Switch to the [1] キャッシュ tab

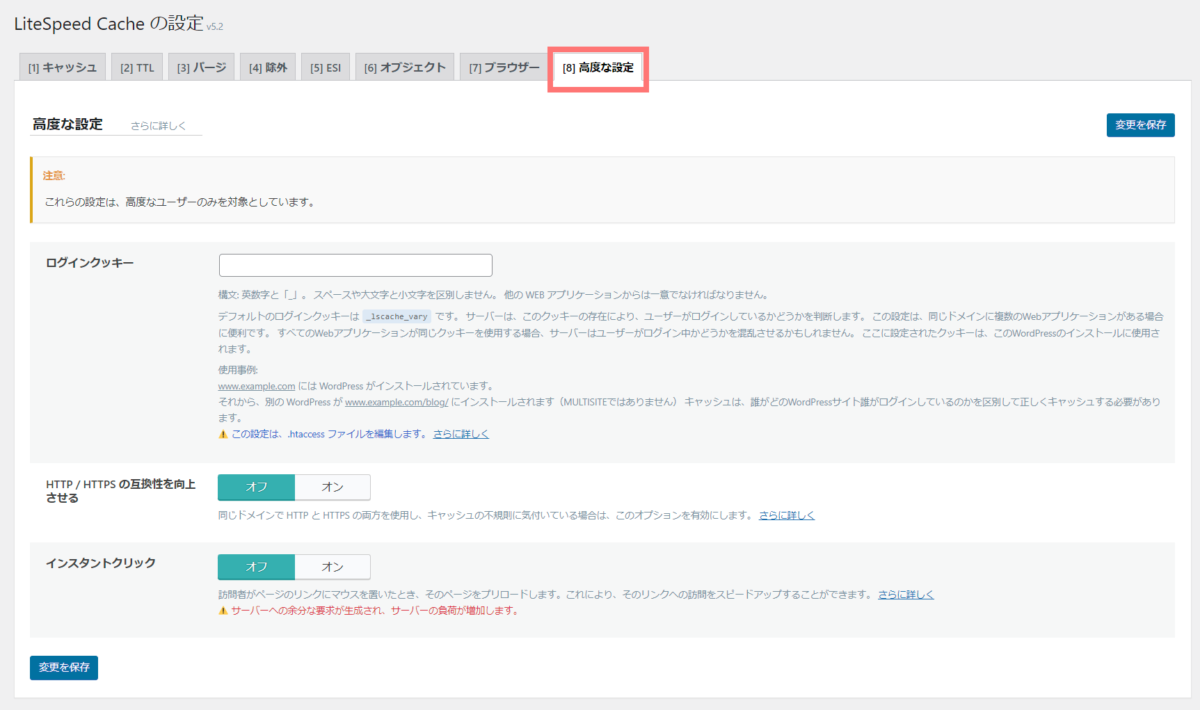click(62, 66)
